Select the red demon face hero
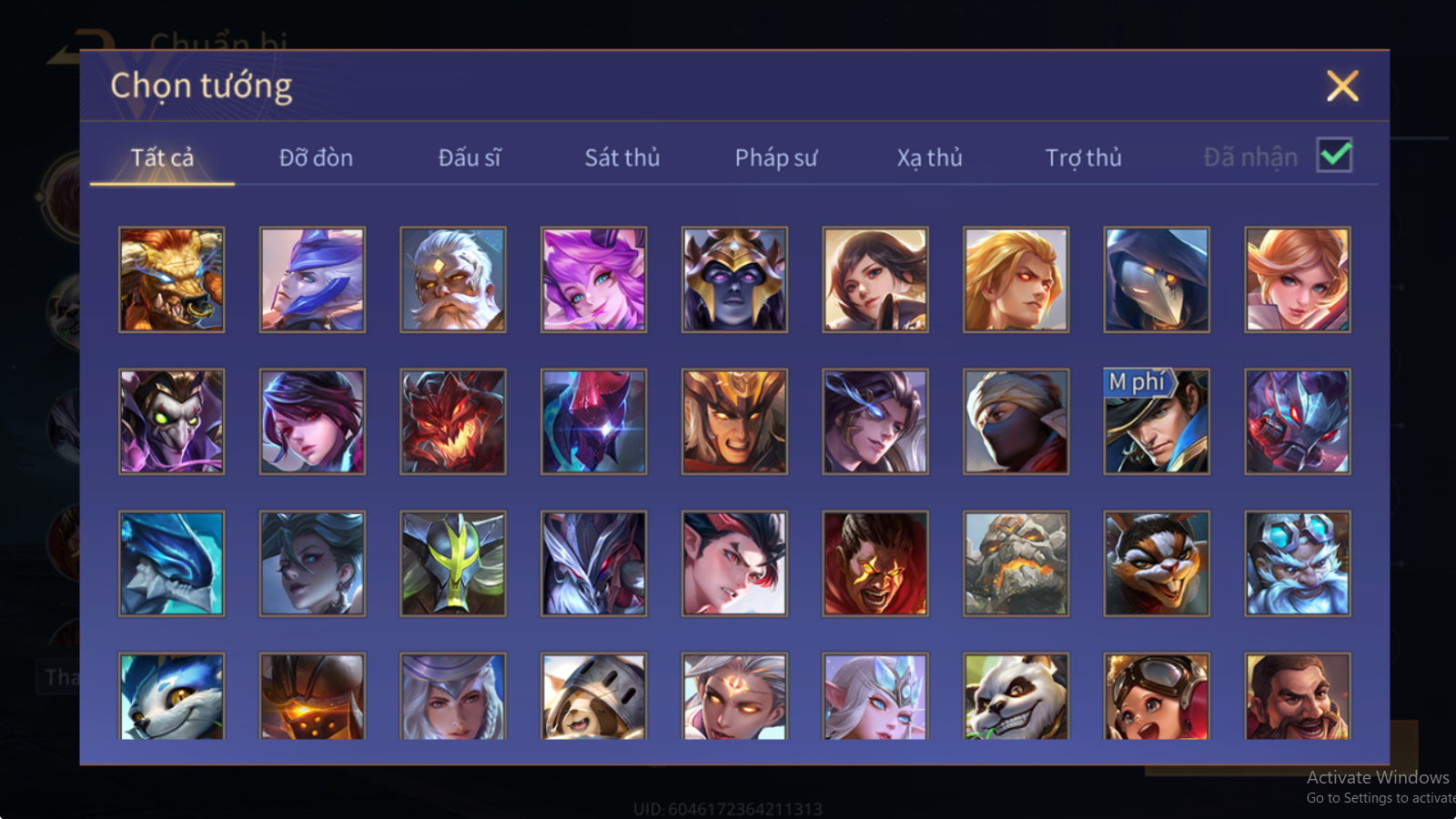Image resolution: width=1456 pixels, height=819 pixels. pyautogui.click(x=452, y=421)
